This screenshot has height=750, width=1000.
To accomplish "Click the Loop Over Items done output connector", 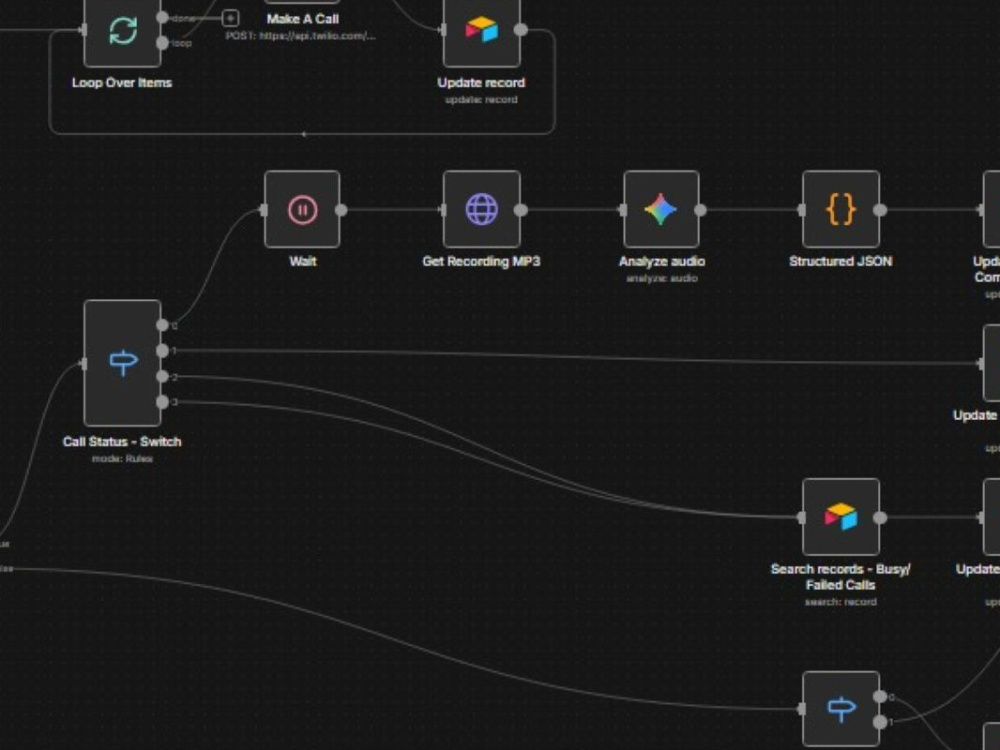I will click(163, 17).
